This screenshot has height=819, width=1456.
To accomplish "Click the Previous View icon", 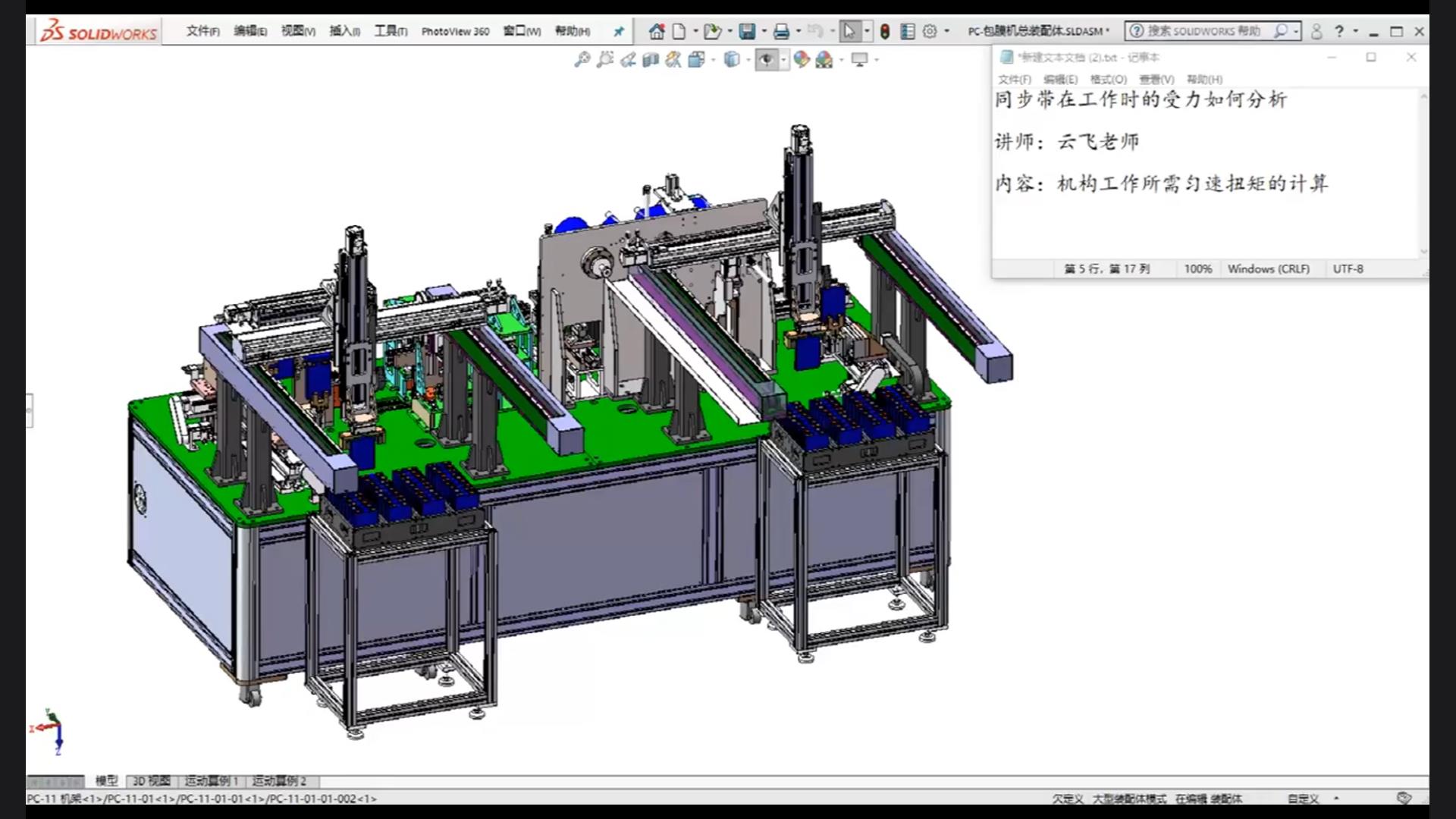I will (x=627, y=59).
